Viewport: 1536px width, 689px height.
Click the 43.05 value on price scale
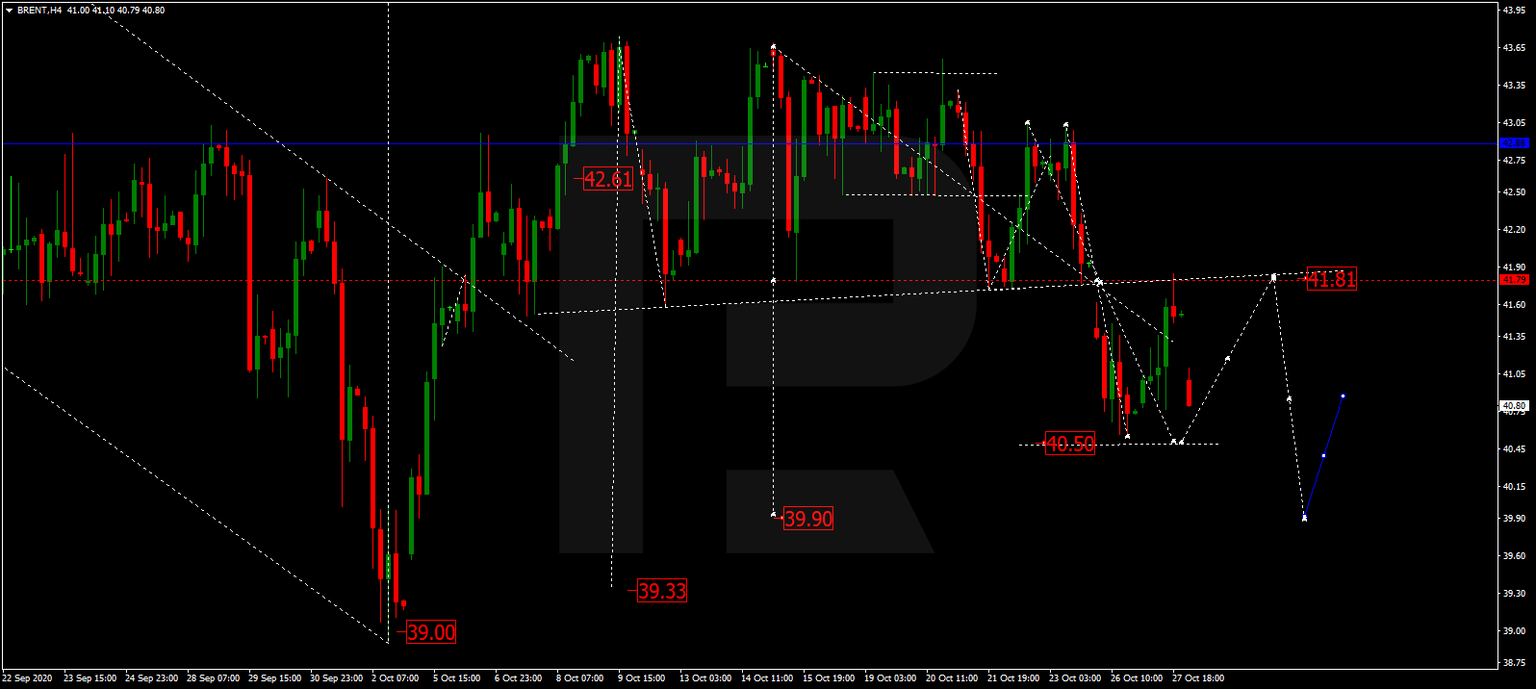pos(1512,122)
